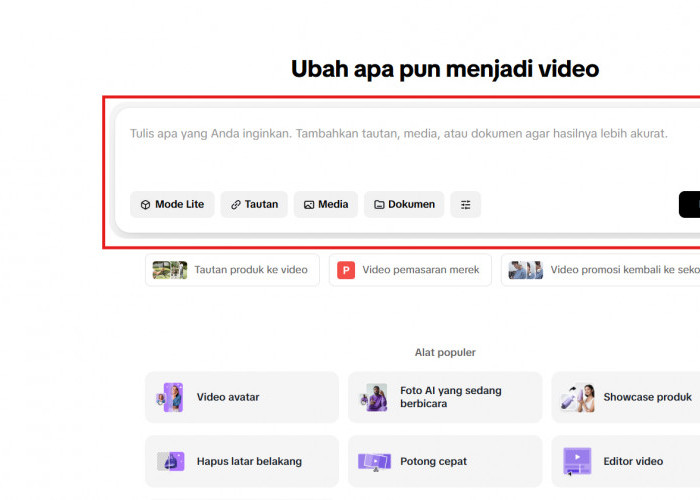Open the Video avatar tool
The image size is (700, 500).
click(x=242, y=397)
